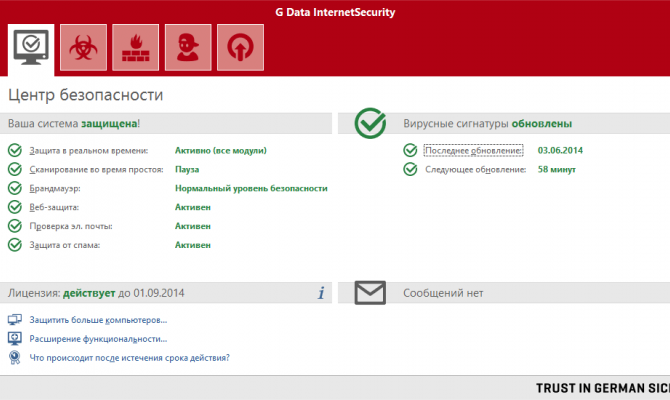
Task: Open the Брандмауэр option
Action: 55,188
